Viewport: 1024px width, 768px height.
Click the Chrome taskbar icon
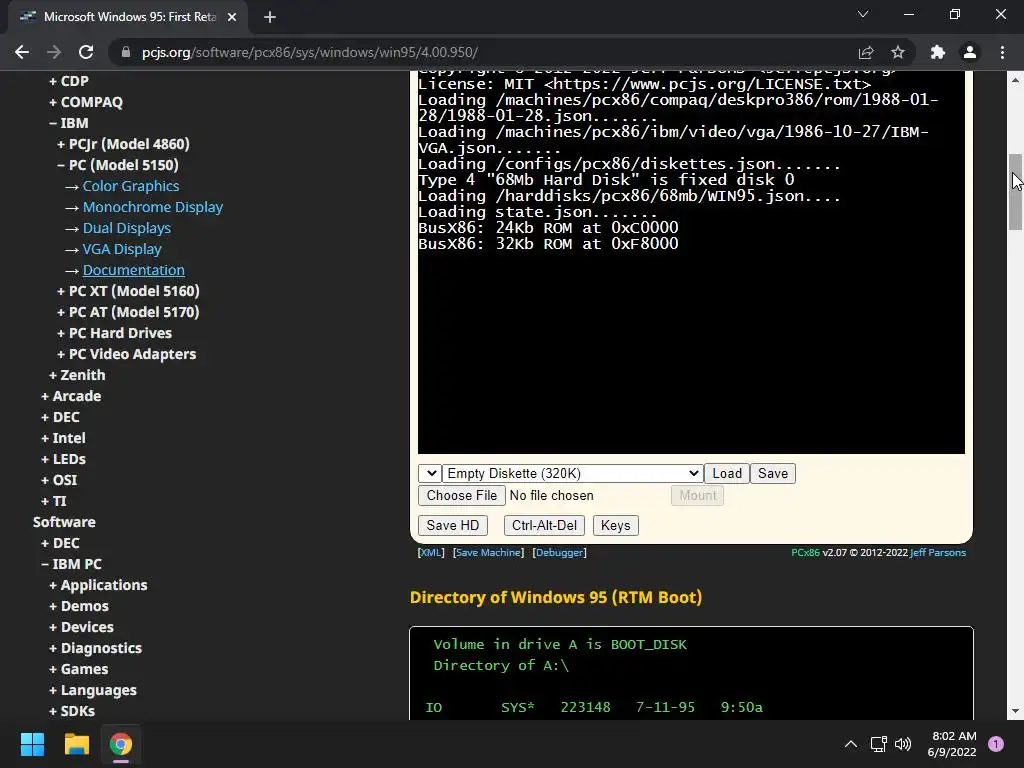(121, 744)
